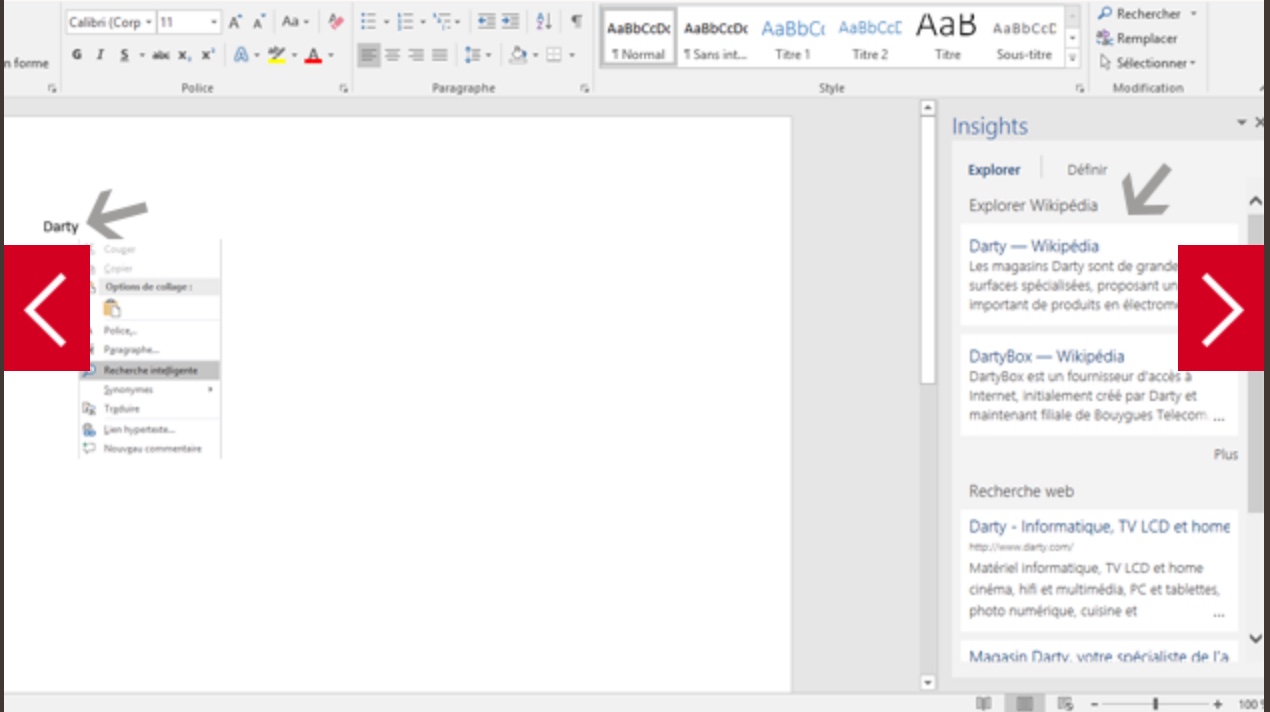The width and height of the screenshot is (1270, 712).
Task: Click the Plus link under Wikipedia results
Action: click(1226, 454)
